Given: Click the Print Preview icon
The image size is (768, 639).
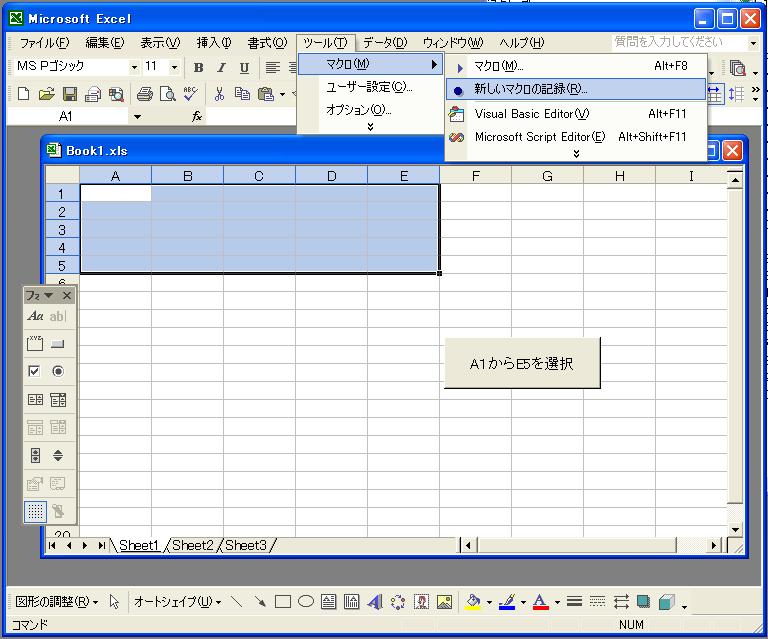Looking at the screenshot, I should [168, 94].
